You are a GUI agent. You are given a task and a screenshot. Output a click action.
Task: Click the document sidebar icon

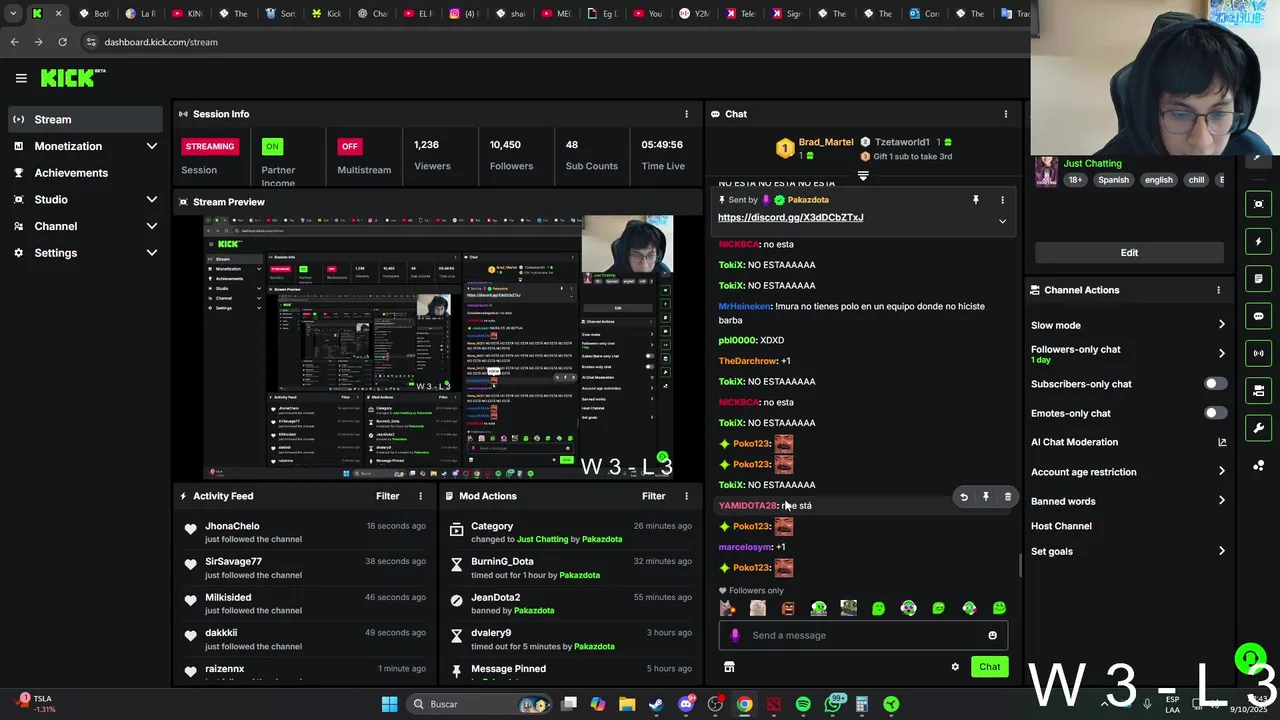pos(1259,279)
